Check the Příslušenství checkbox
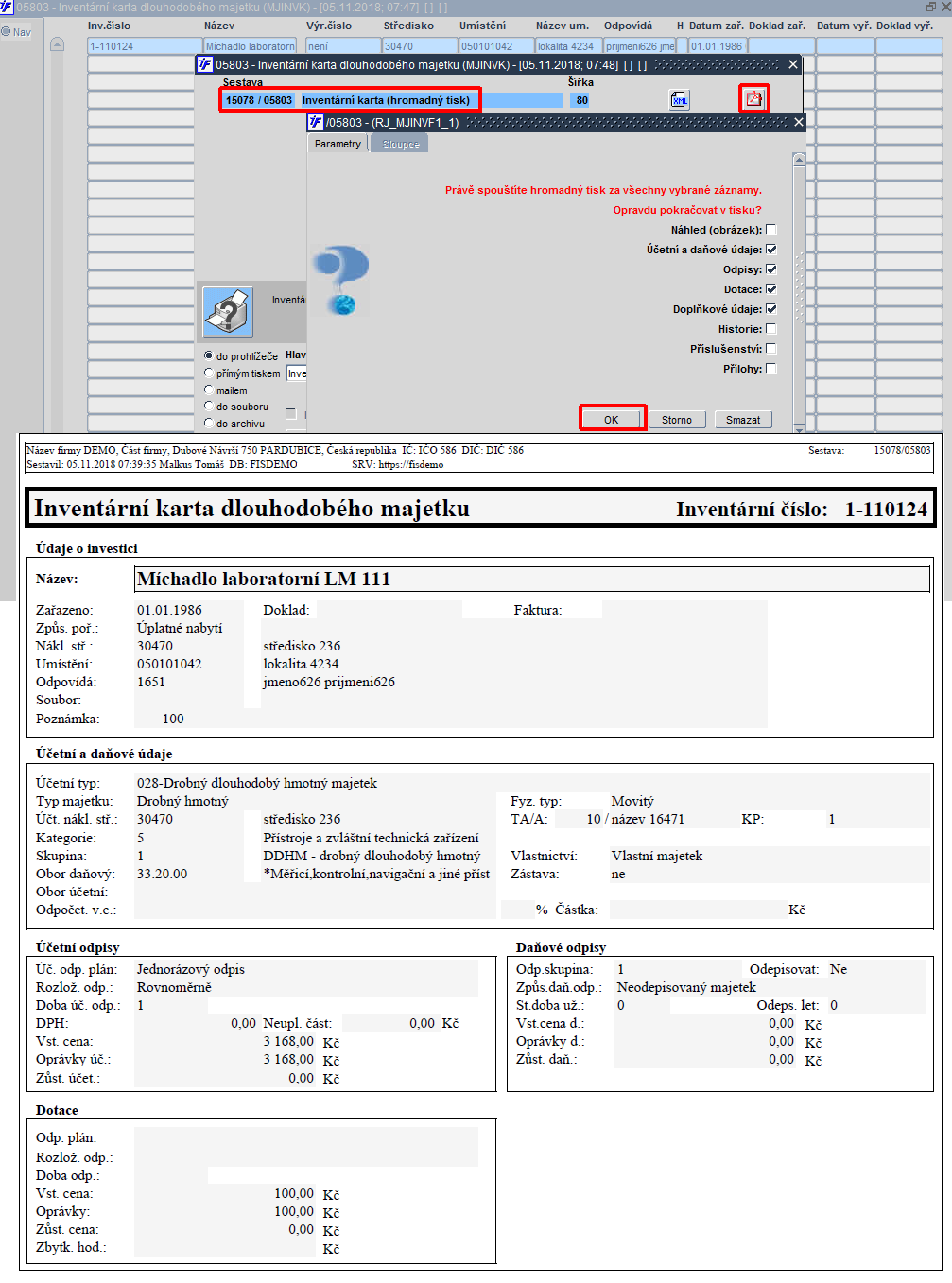The image size is (952, 1283). (x=770, y=349)
